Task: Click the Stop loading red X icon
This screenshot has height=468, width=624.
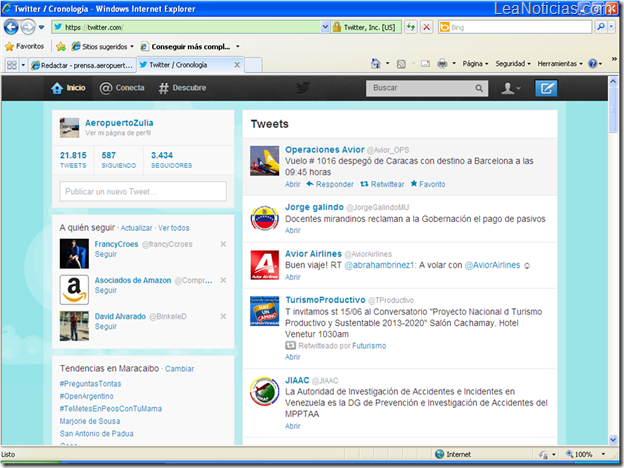Action: tap(427, 27)
